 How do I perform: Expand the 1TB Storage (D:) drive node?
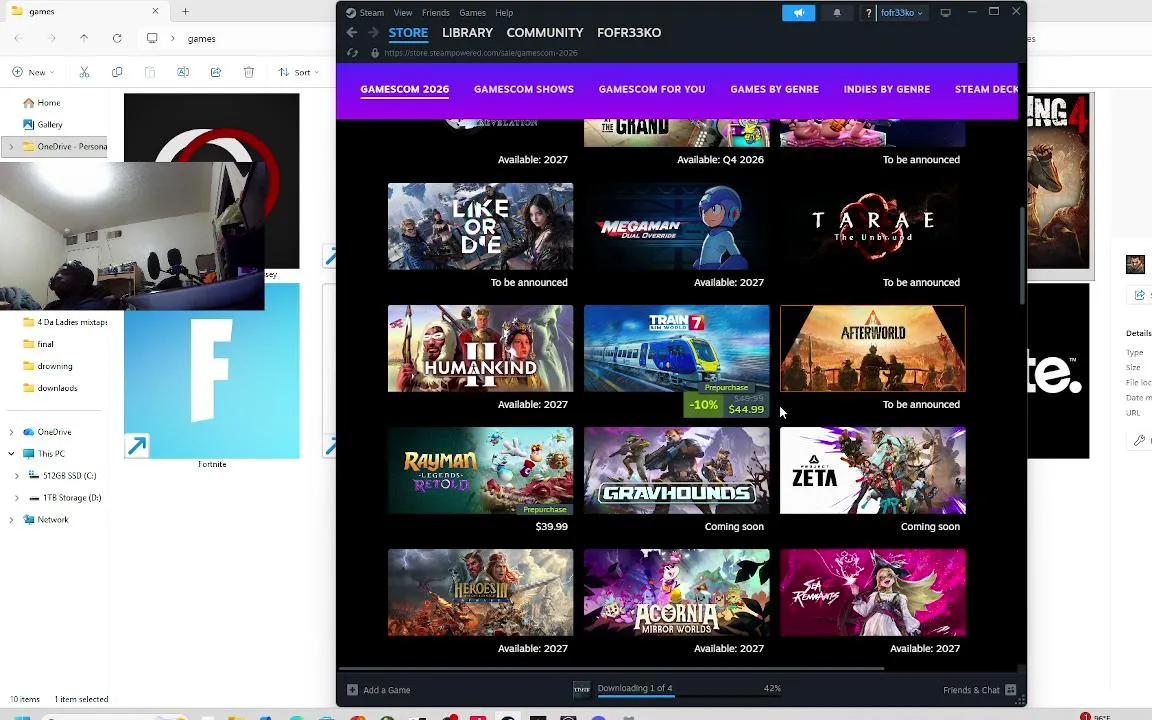pos(17,498)
